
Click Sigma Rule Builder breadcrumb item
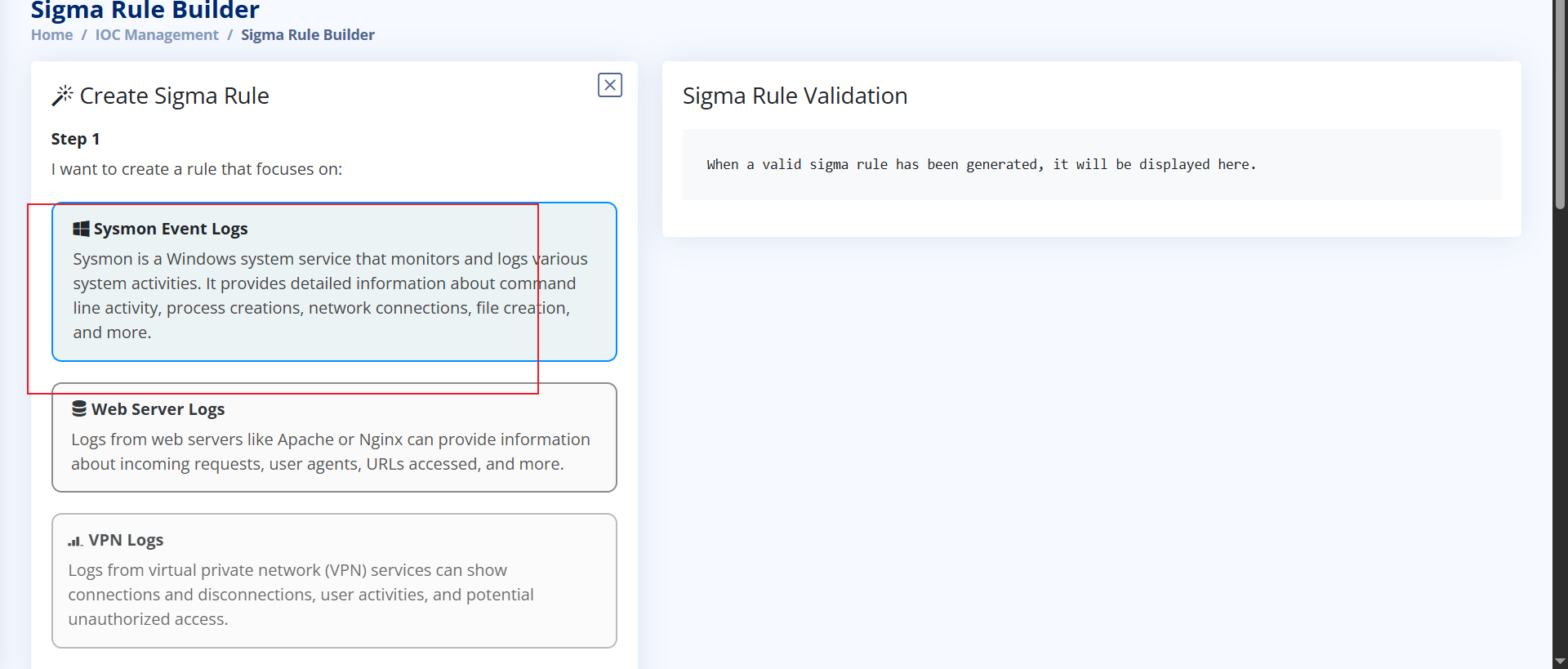pos(308,35)
